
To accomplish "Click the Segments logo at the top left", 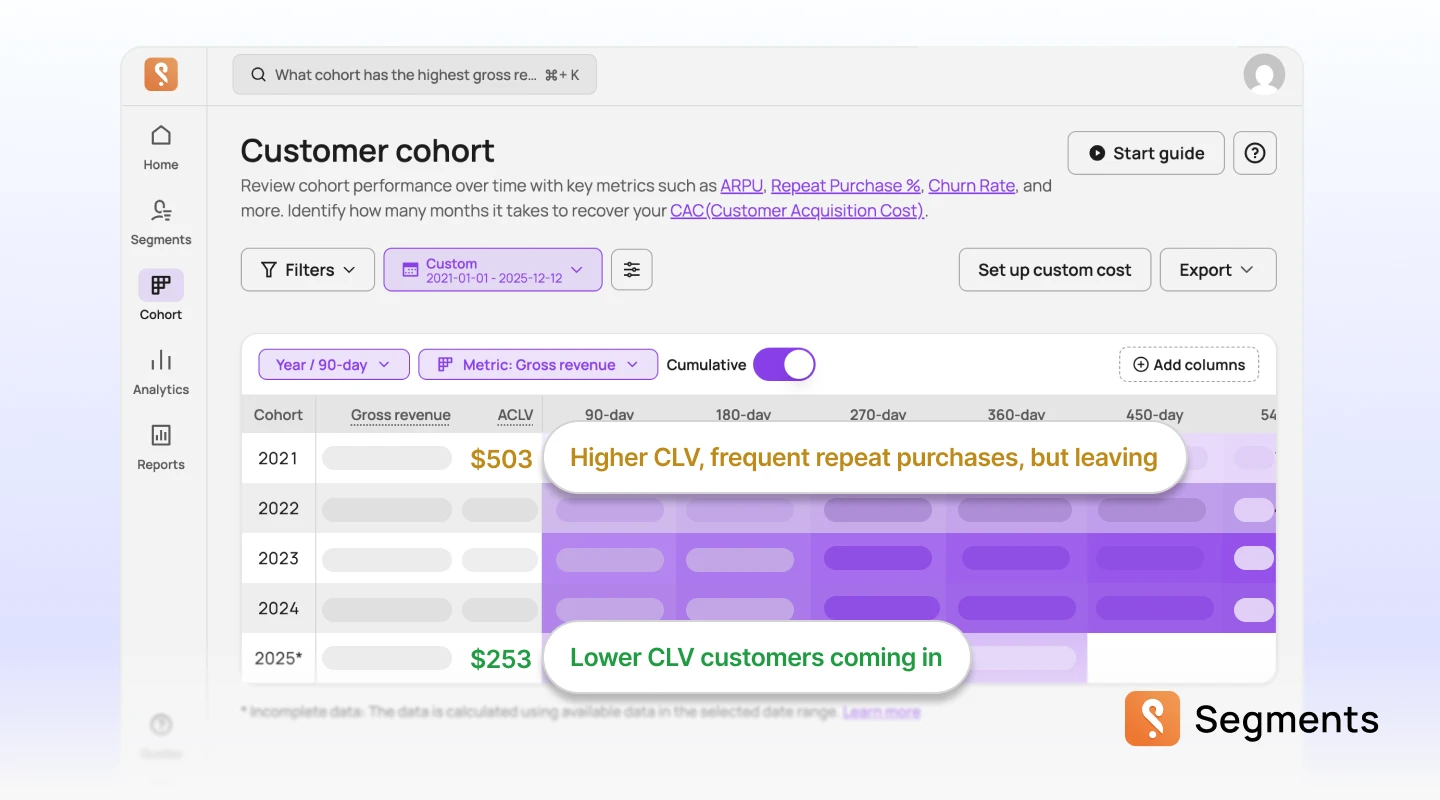I will (x=161, y=74).
